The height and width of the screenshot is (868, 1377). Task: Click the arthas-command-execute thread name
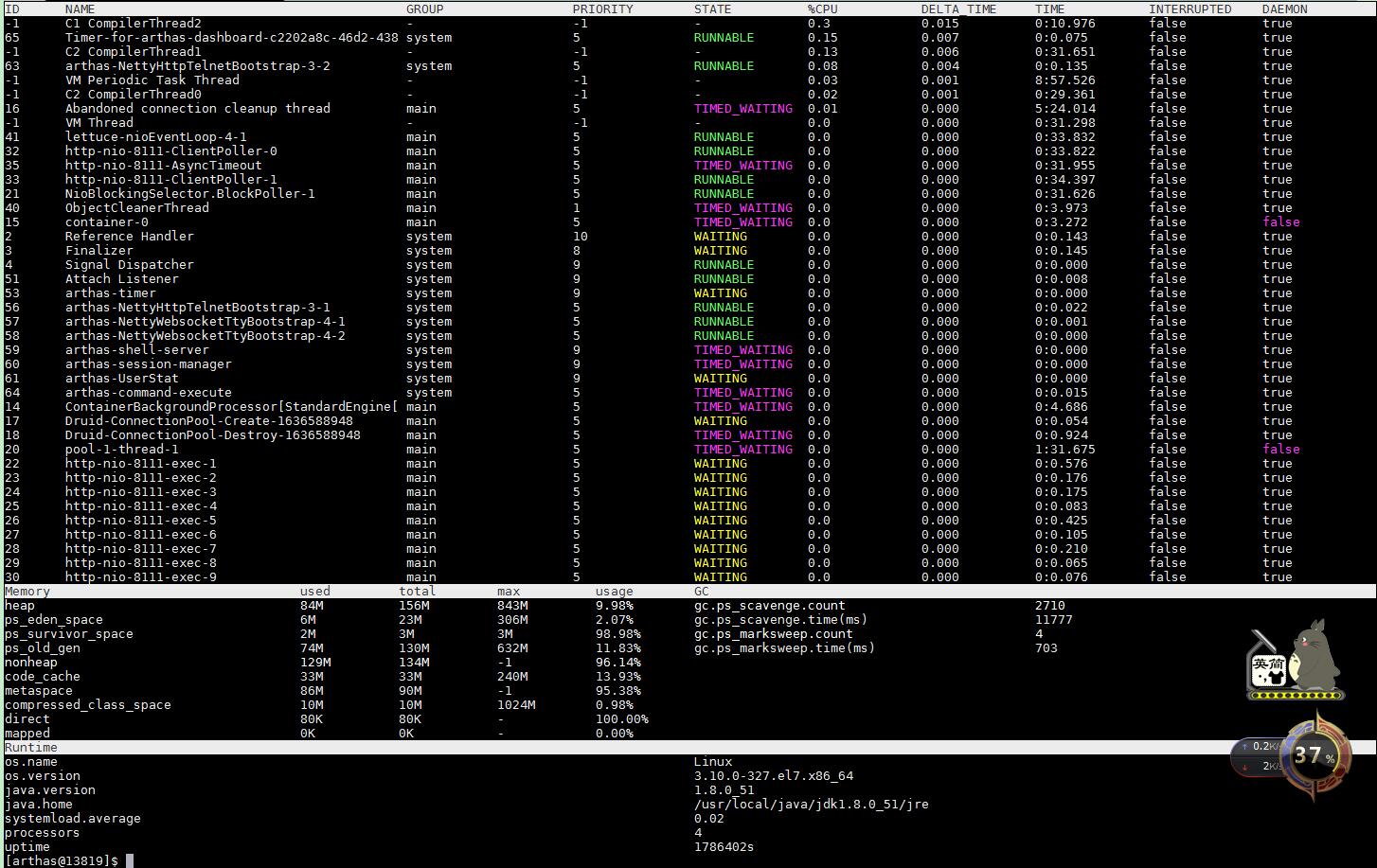[149, 392]
